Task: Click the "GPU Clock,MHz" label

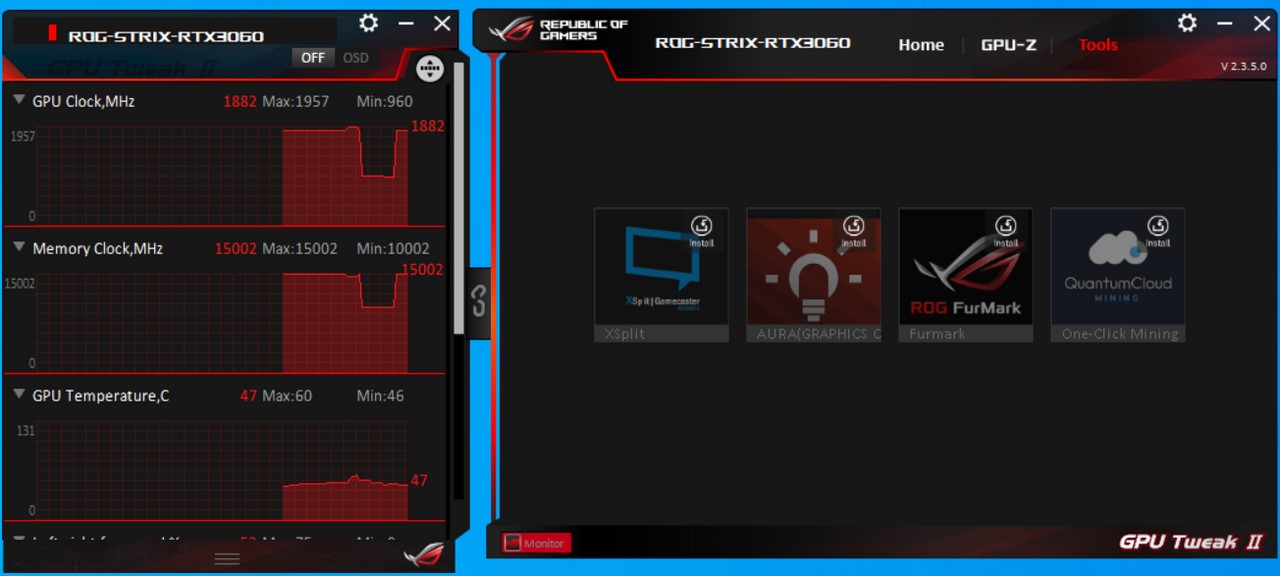Action: click(83, 101)
